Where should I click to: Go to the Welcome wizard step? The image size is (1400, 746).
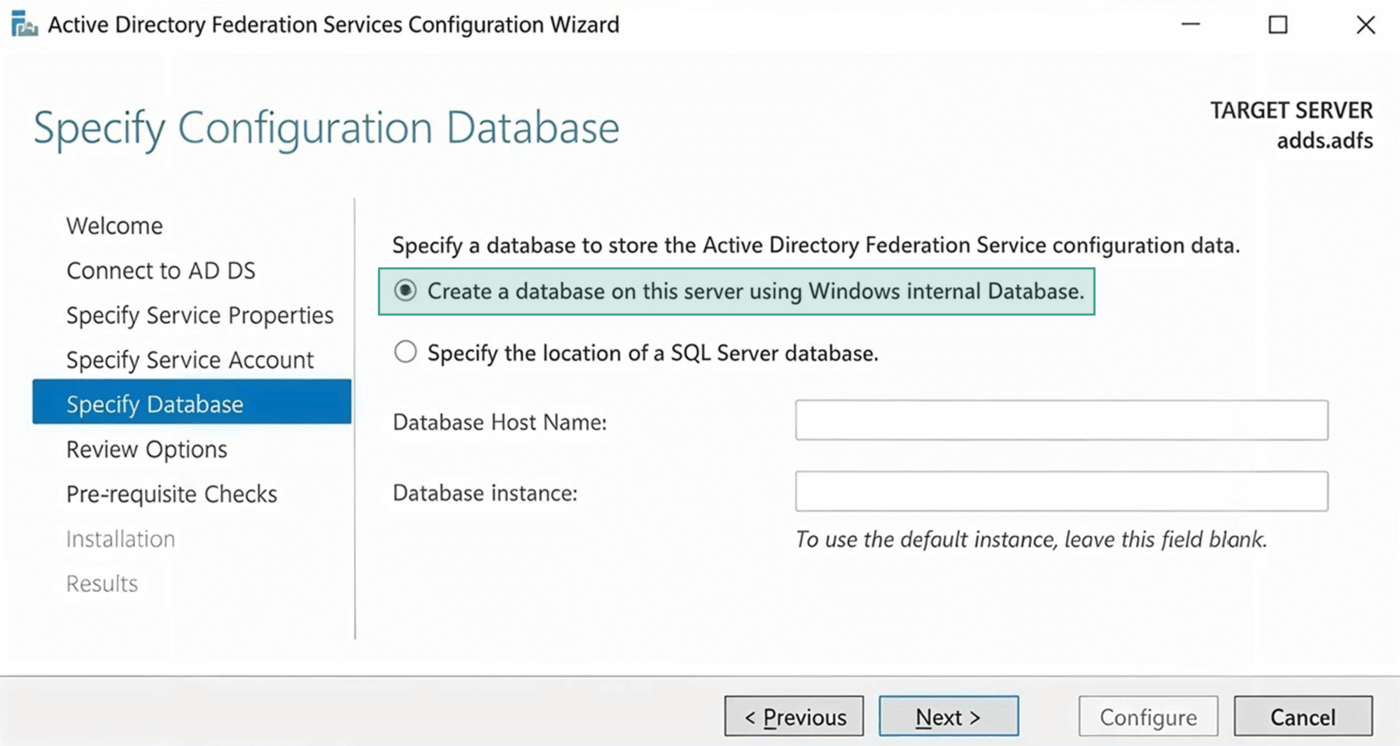[x=114, y=226]
